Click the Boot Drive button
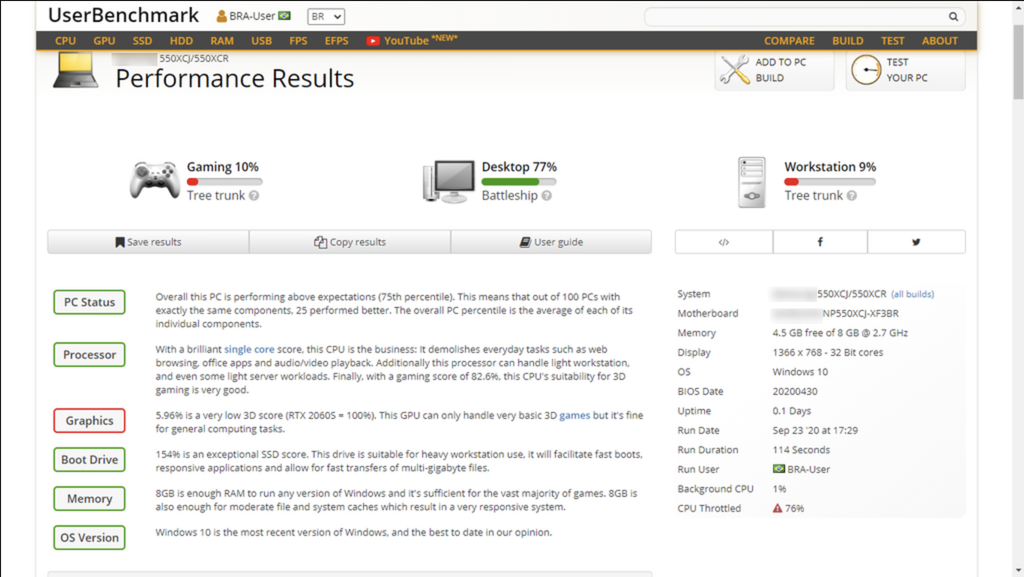This screenshot has height=577, width=1024. [89, 460]
